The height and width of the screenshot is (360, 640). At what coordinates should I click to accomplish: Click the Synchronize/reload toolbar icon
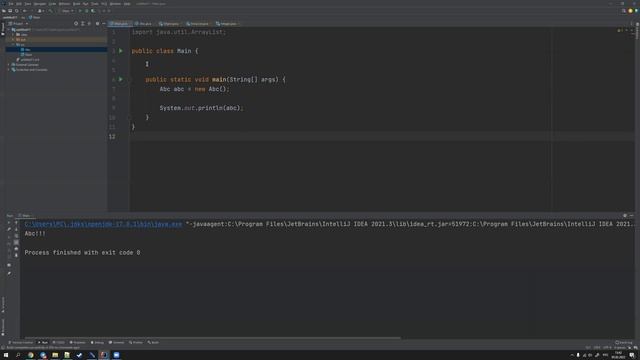coord(17,11)
